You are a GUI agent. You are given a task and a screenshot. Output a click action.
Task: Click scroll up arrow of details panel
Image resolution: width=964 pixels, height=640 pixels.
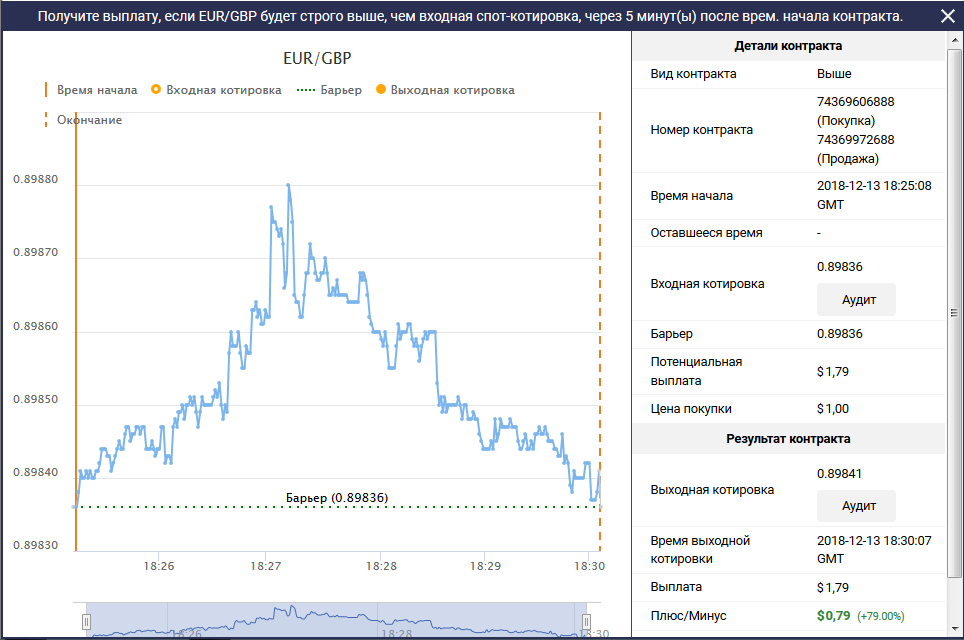coord(955,40)
